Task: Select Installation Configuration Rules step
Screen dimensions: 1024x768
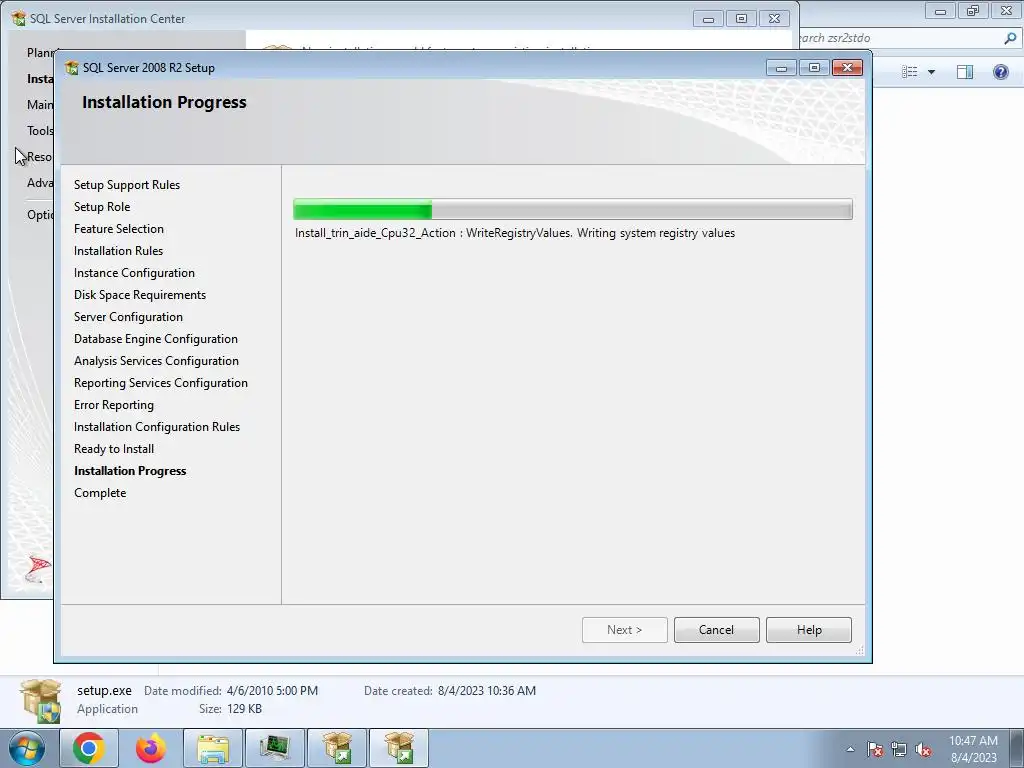Action: (x=157, y=427)
